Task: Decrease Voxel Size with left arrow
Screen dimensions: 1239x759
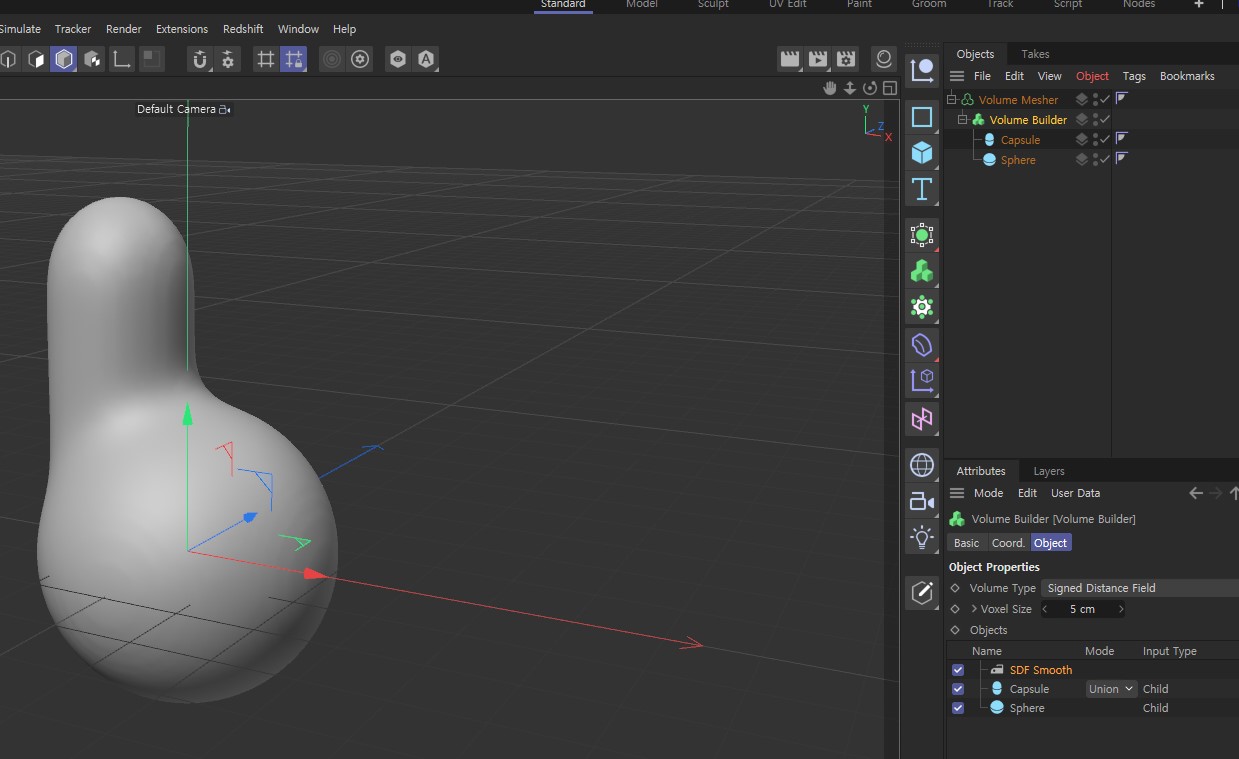Action: tap(1046, 609)
